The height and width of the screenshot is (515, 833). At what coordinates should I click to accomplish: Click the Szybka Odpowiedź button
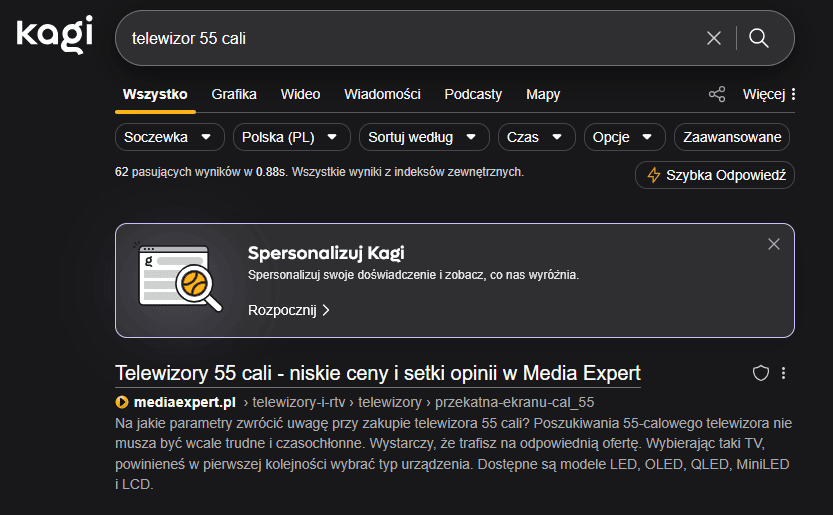[715, 175]
